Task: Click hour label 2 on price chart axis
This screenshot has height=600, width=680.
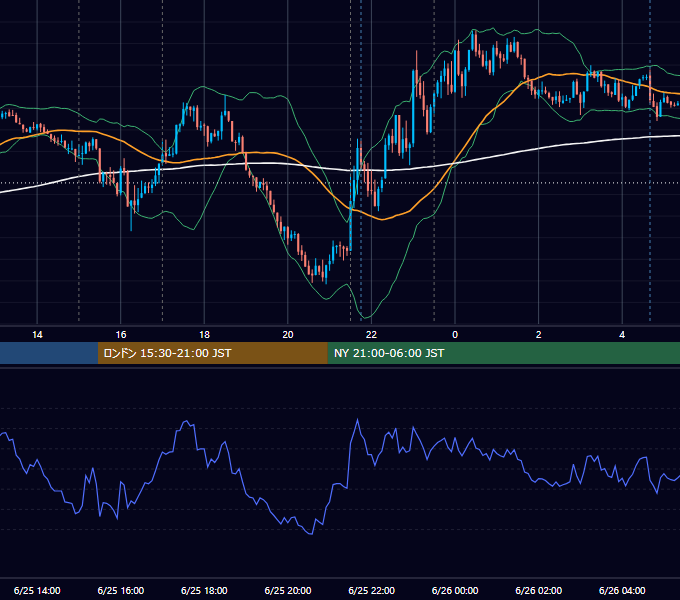Action: tap(539, 335)
